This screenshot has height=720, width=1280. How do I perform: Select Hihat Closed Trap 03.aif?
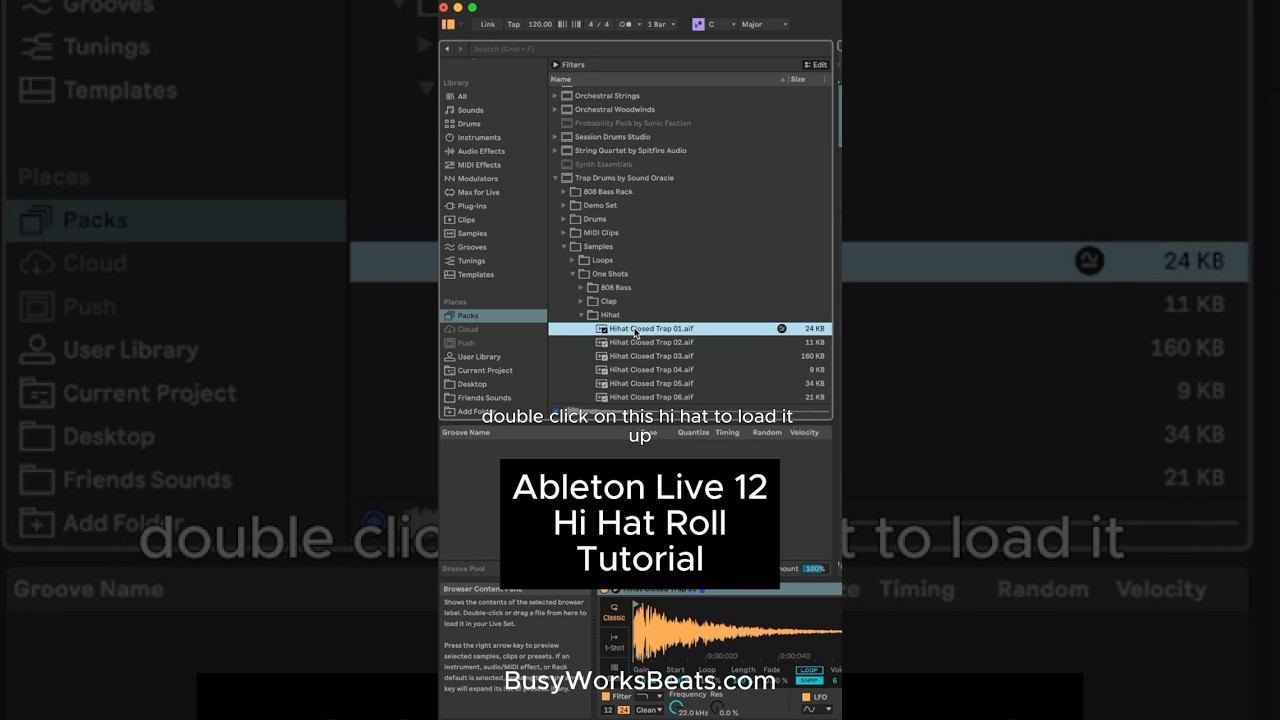[x=690, y=356]
